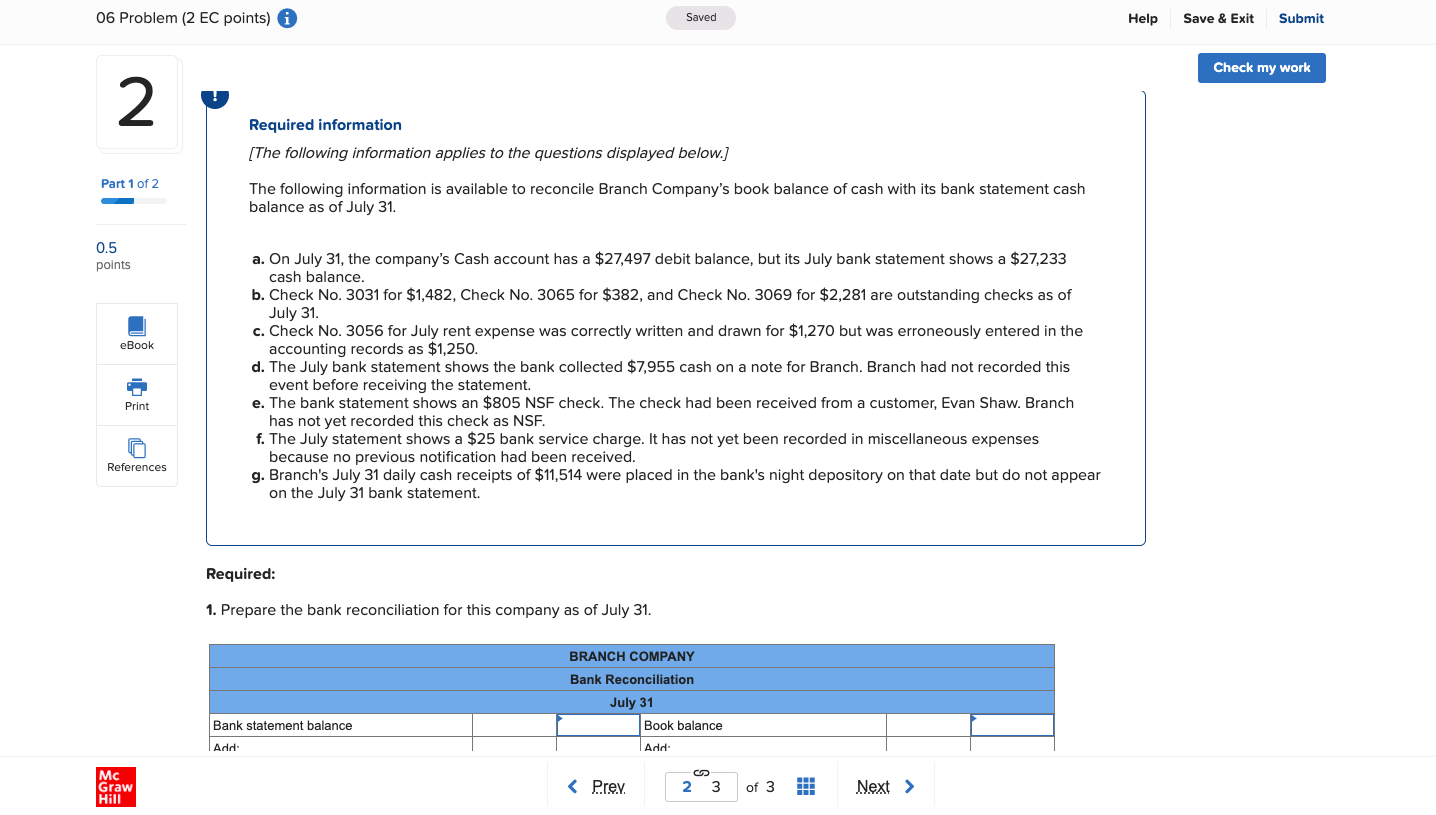Select the large question number 2 box

(137, 103)
